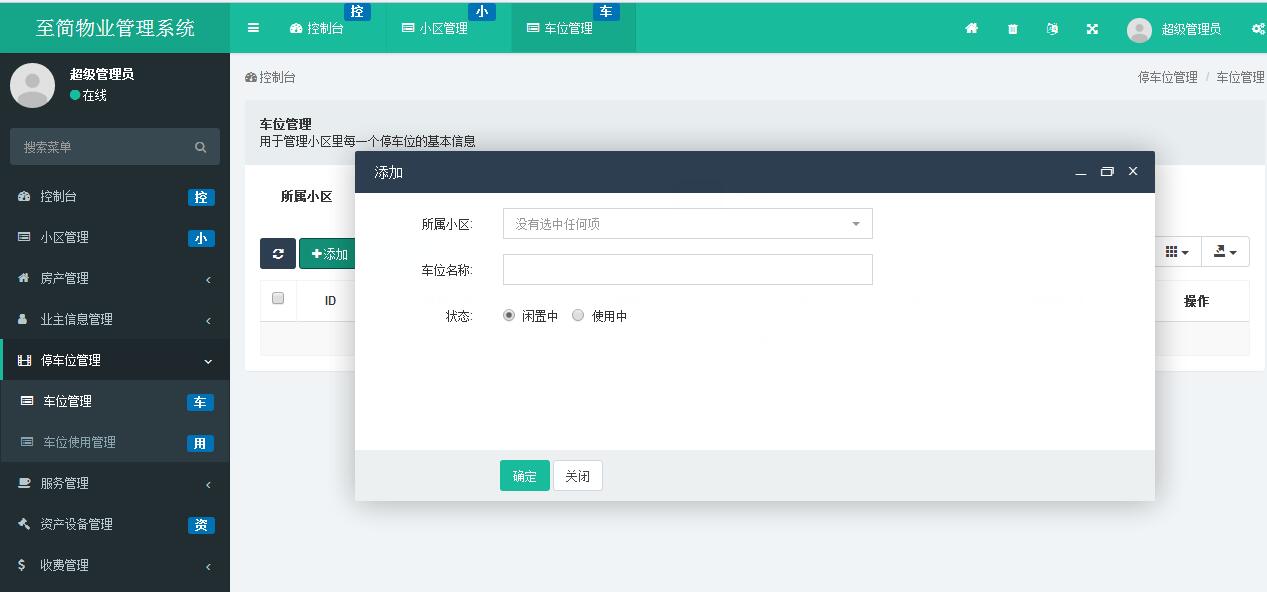Click the hamburger menu icon beside 控制台

[253, 27]
